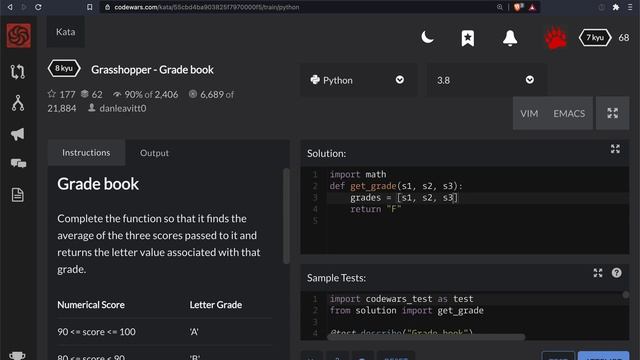Click the bookmark star icon in header

point(468,38)
